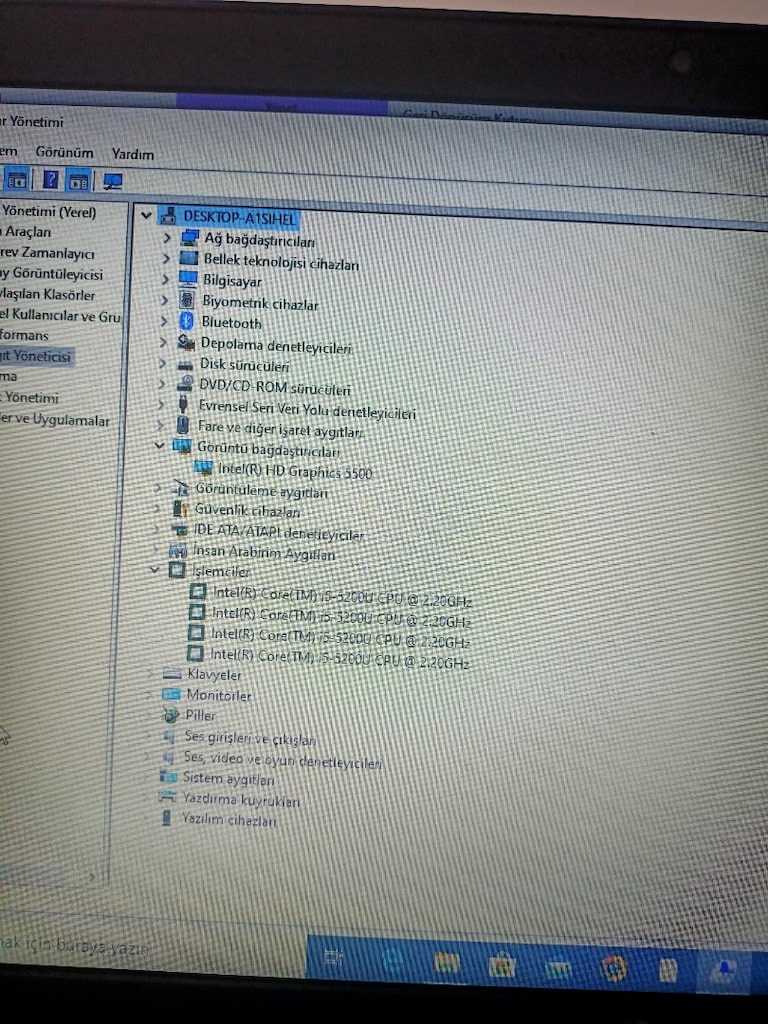Collapse the İşlemciler category arrow
This screenshot has width=768, height=1024.
coord(154,569)
